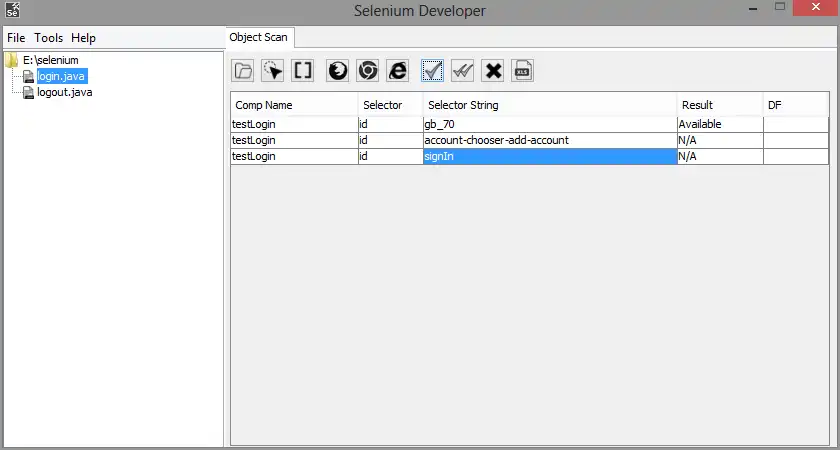Click the Result column header
840x450 pixels.
pyautogui.click(x=720, y=105)
